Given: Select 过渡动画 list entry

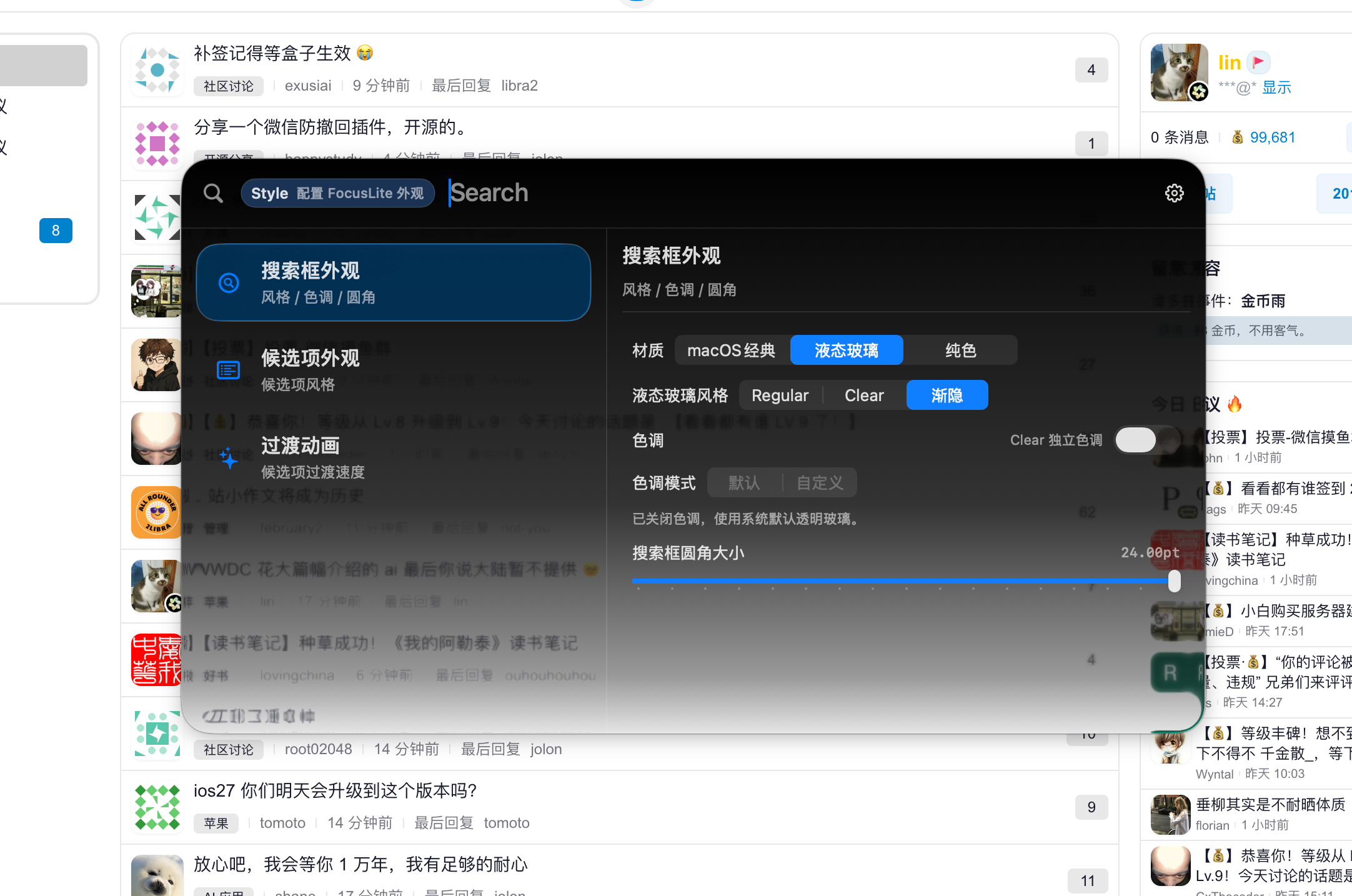Looking at the screenshot, I should coord(394,457).
